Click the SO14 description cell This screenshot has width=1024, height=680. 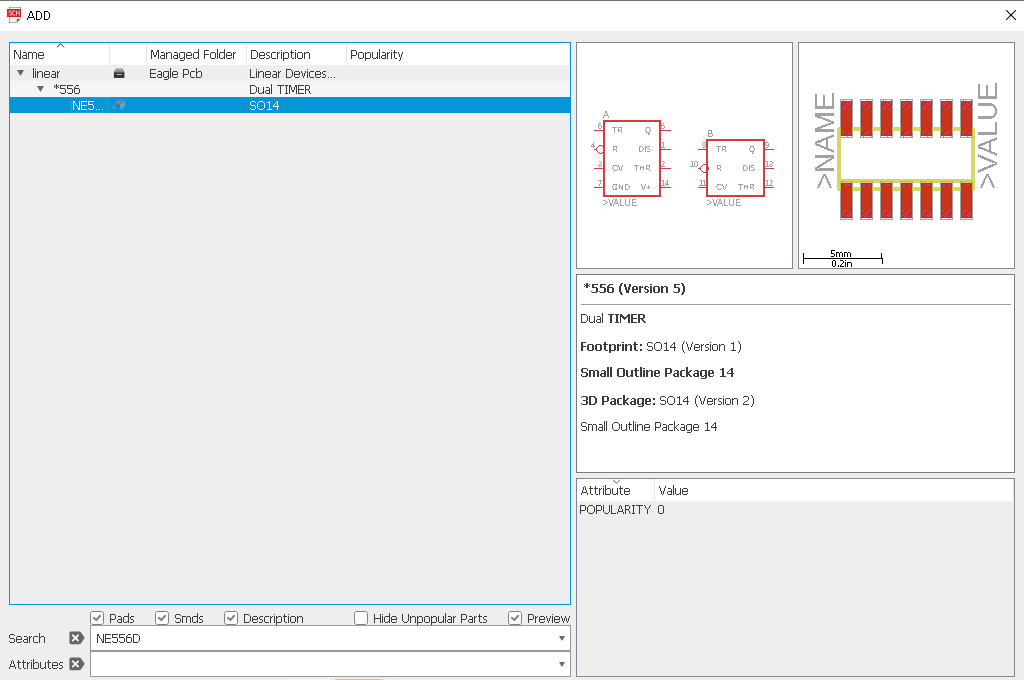[x=264, y=106]
